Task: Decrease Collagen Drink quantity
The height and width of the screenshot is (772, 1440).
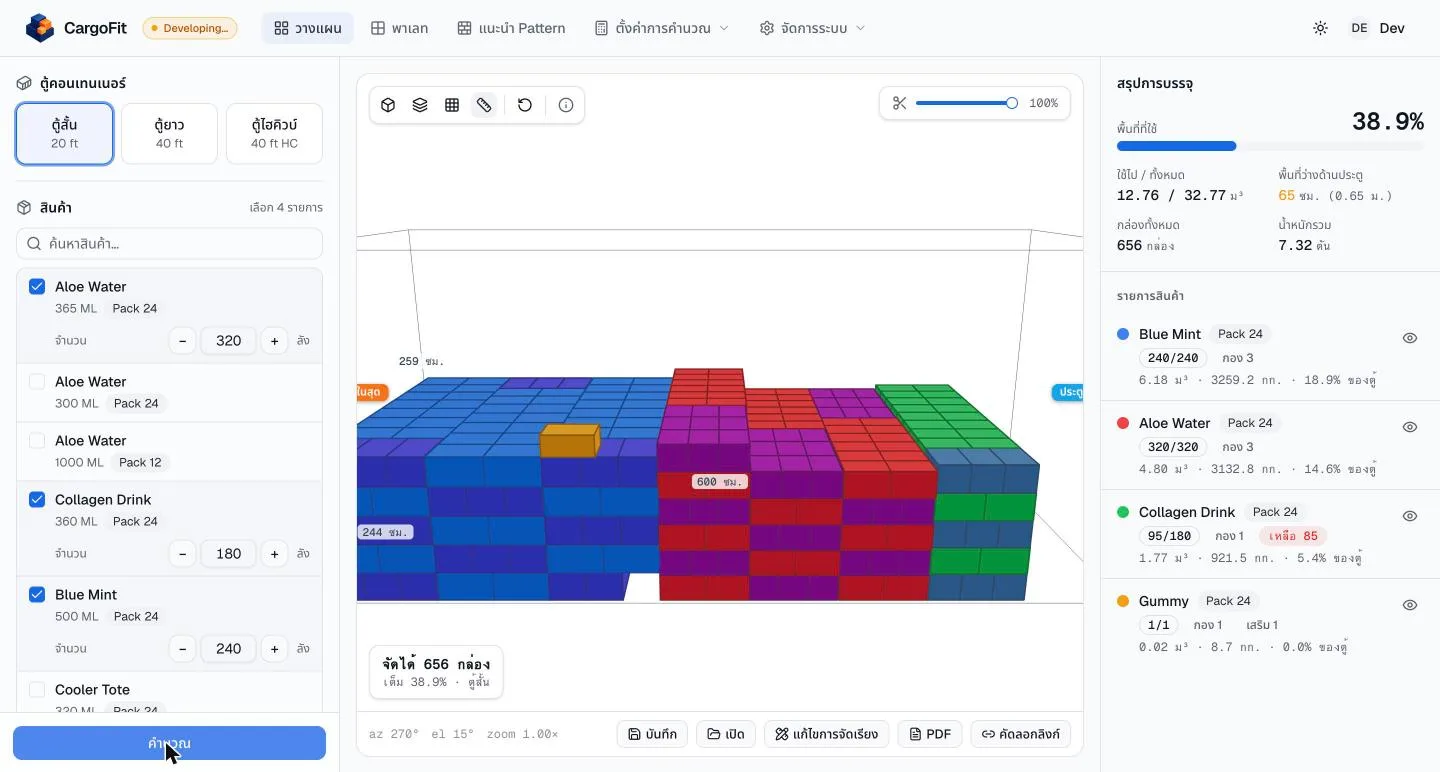Action: [x=182, y=554]
